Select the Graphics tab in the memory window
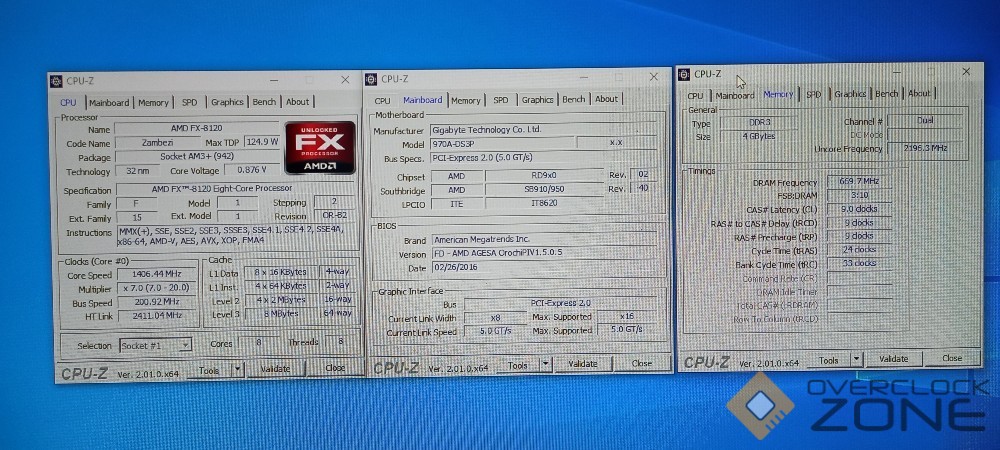The height and width of the screenshot is (450, 1000). 850,94
